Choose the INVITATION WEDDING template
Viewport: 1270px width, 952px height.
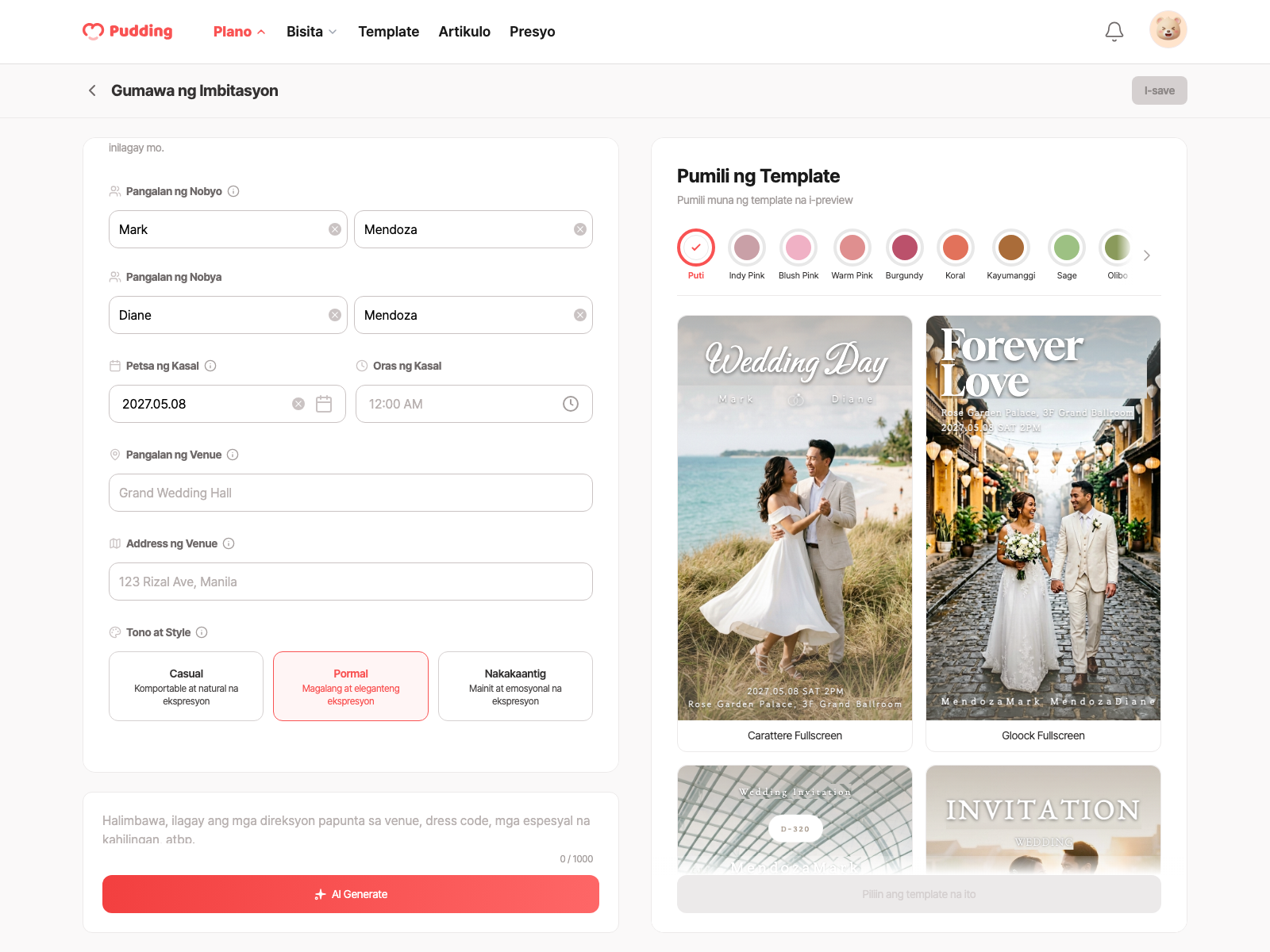(1043, 820)
